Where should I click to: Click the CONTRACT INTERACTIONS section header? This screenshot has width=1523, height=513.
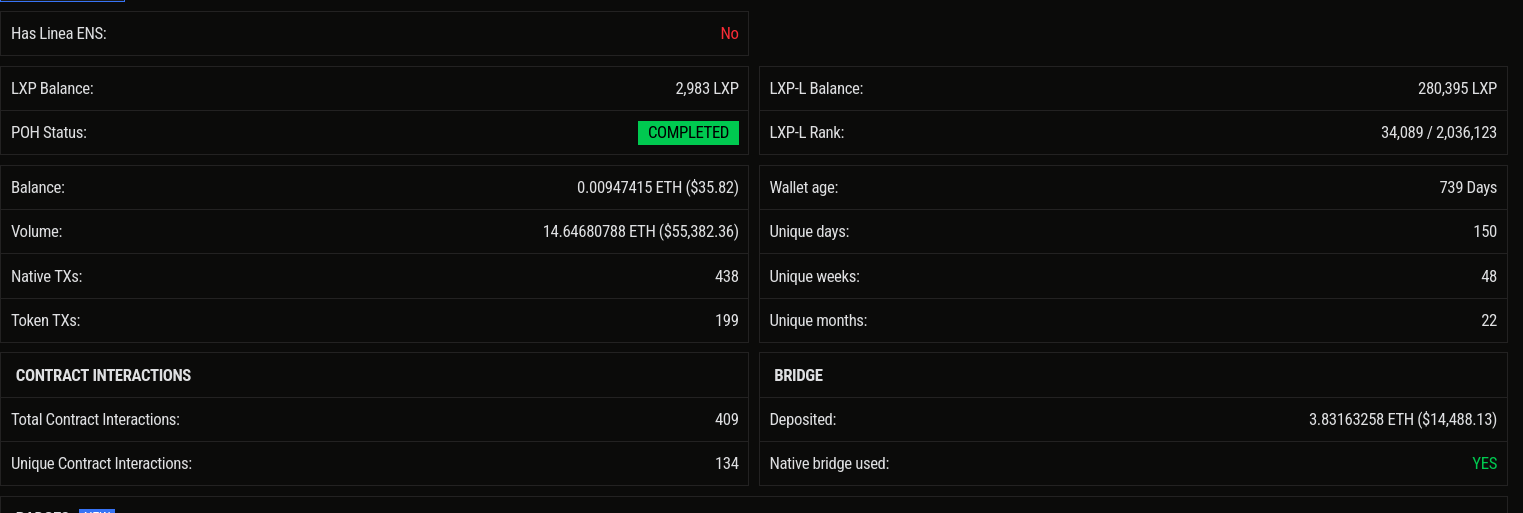[x=103, y=376]
